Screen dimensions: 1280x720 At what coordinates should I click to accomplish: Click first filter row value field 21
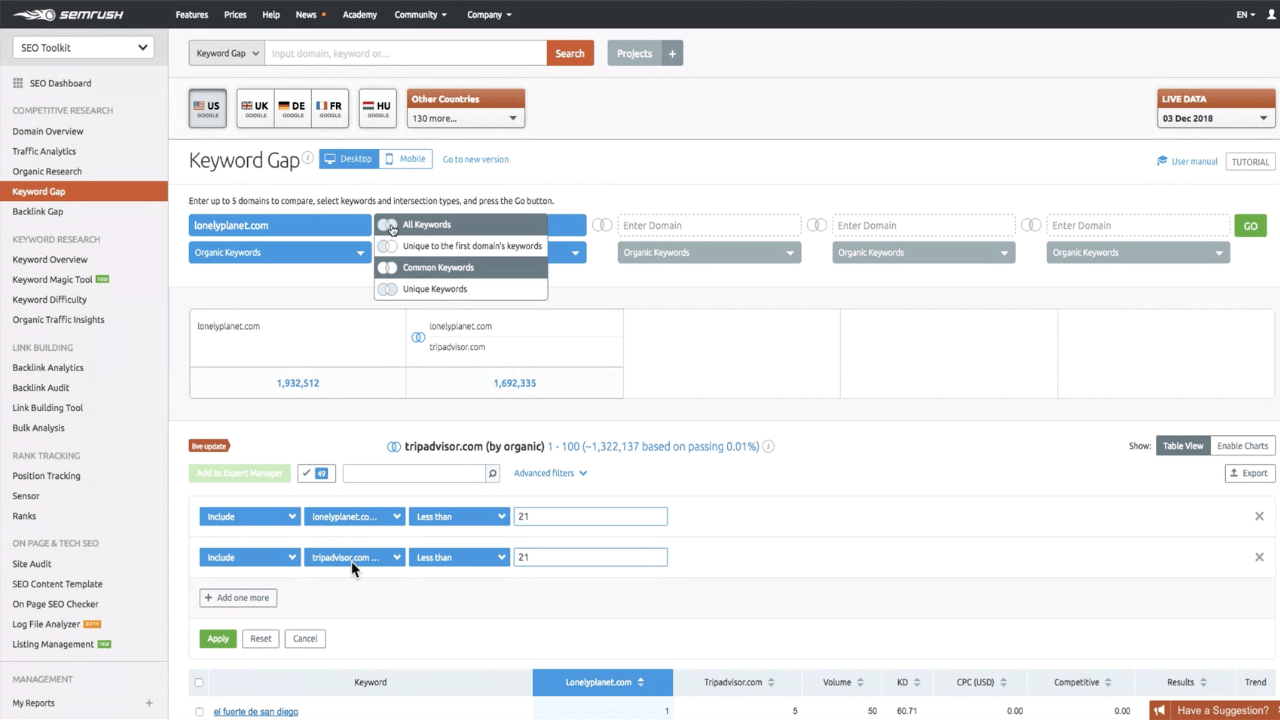[x=590, y=517]
